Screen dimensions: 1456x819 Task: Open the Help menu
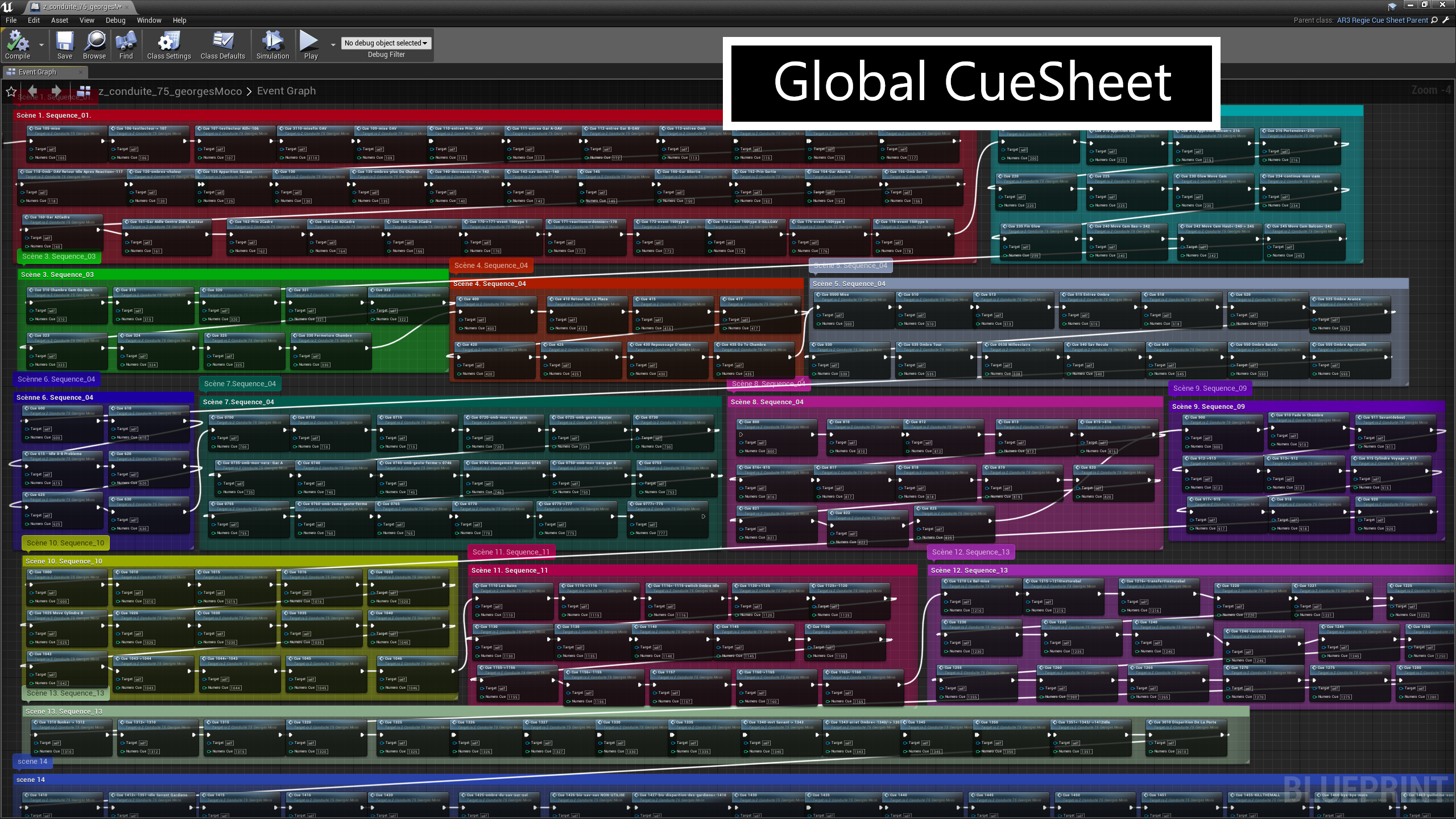click(179, 20)
